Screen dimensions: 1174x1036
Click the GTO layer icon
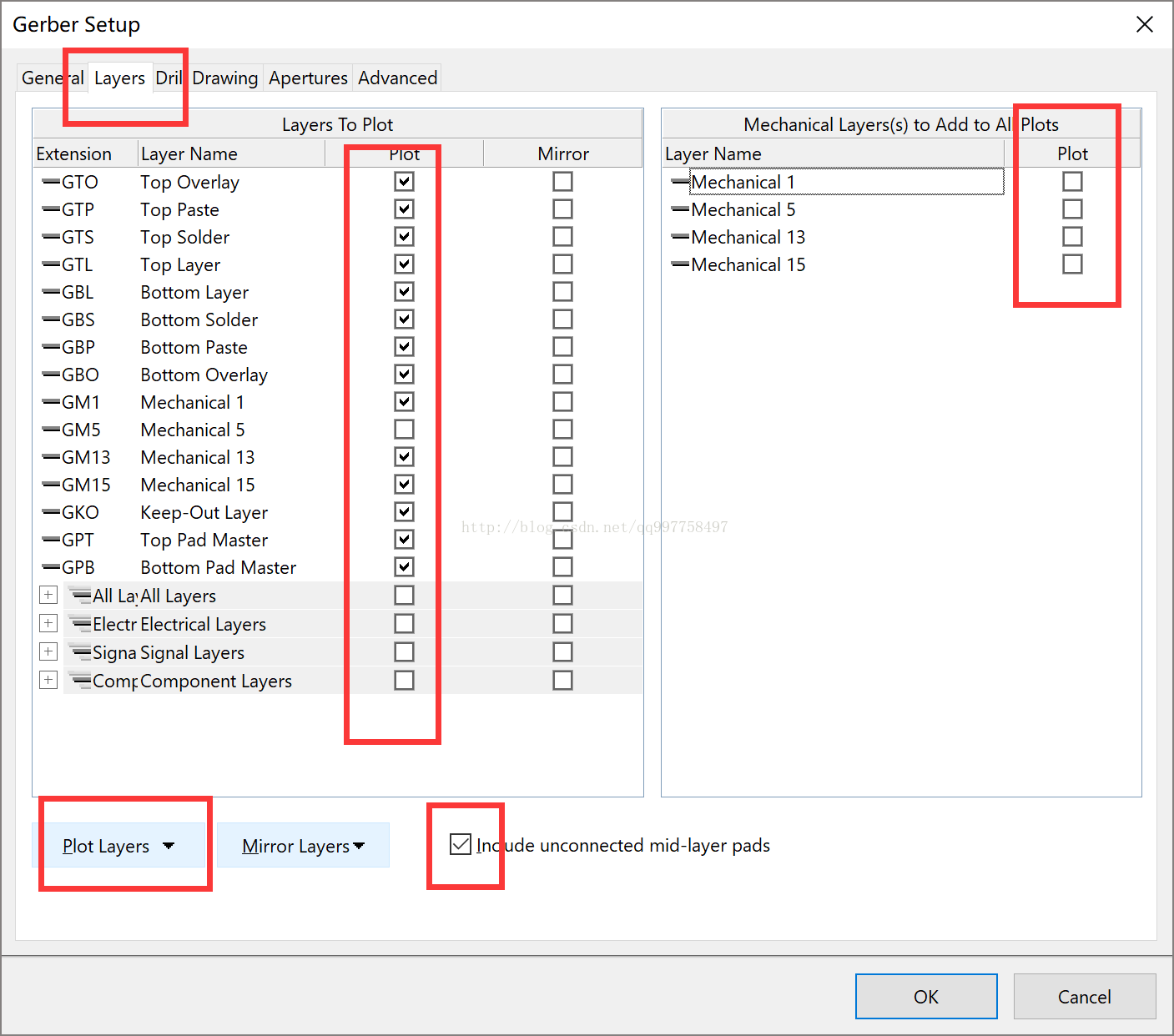(x=51, y=182)
